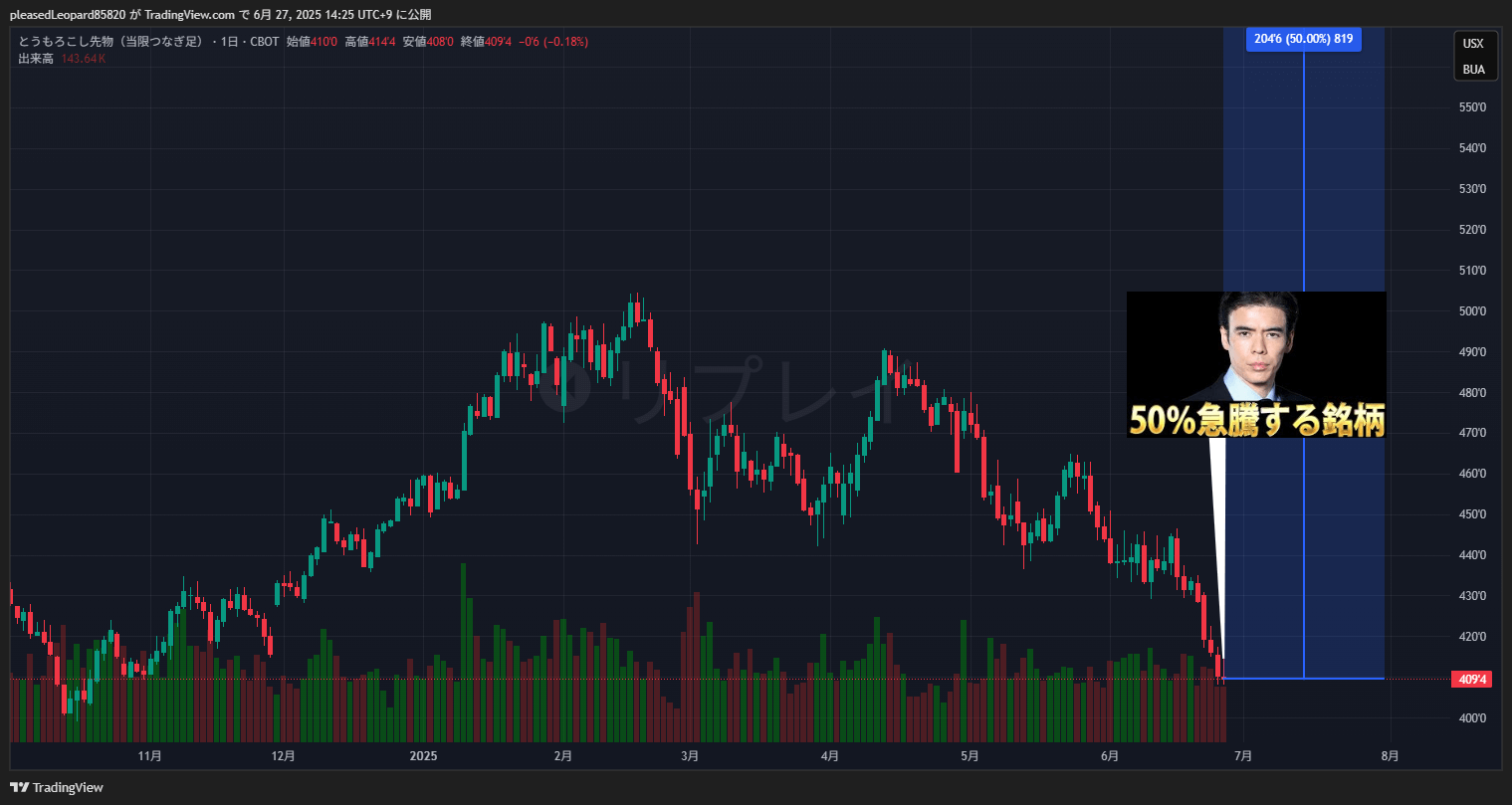This screenshot has width=1512, height=805.
Task: Click the 1日 interval label in header
Action: pos(231,42)
